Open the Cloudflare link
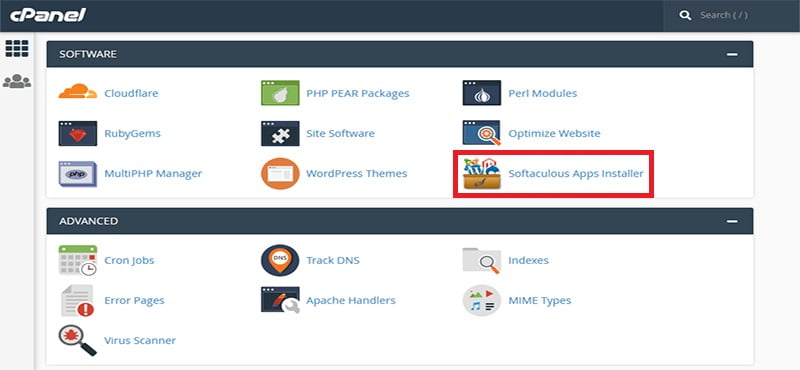 pos(131,93)
